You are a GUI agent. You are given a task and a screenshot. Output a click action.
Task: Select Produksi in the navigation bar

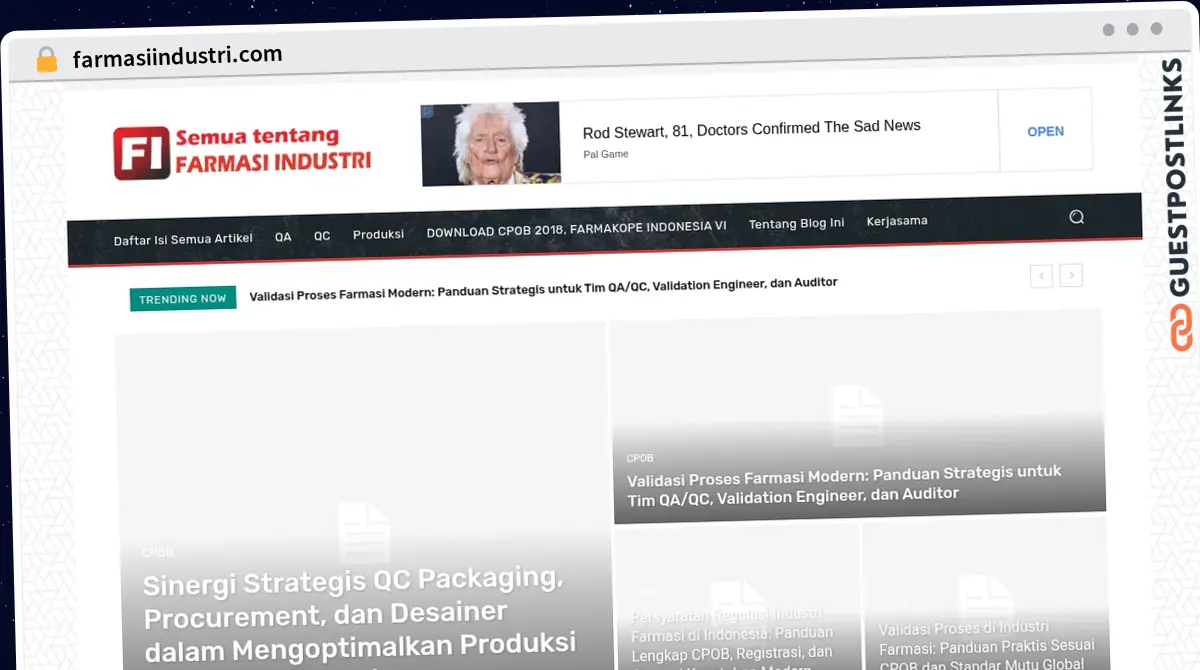[x=378, y=234]
